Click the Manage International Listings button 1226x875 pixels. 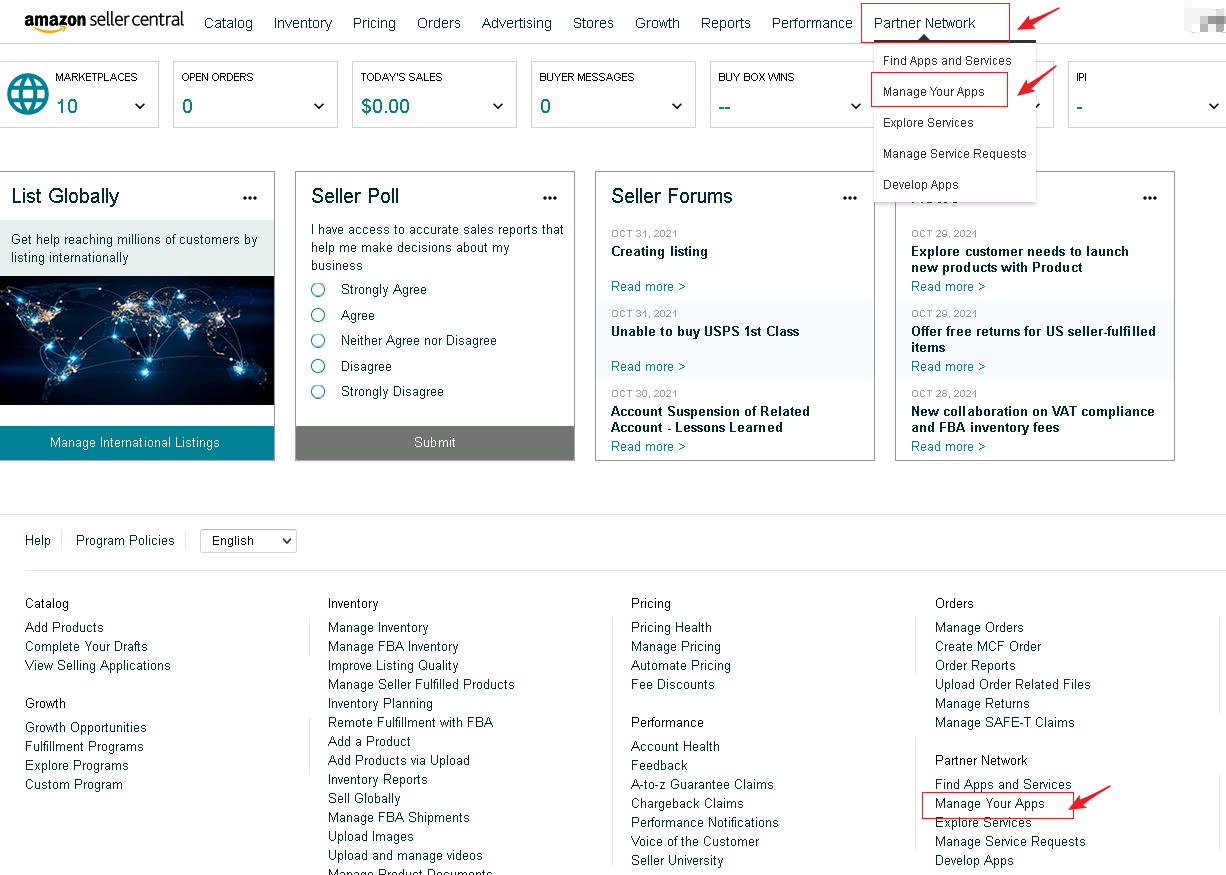click(135, 442)
